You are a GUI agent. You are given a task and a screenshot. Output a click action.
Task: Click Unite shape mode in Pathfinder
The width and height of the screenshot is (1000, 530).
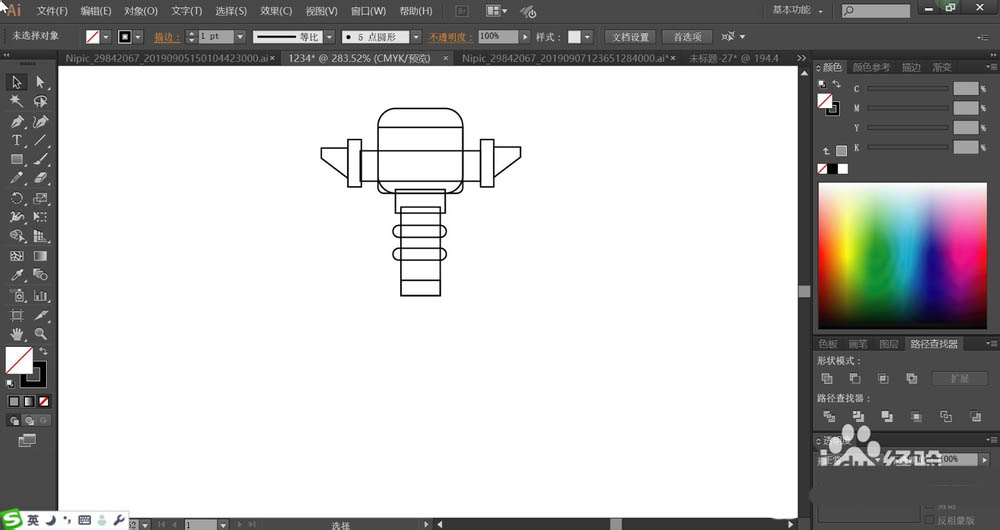[827, 378]
